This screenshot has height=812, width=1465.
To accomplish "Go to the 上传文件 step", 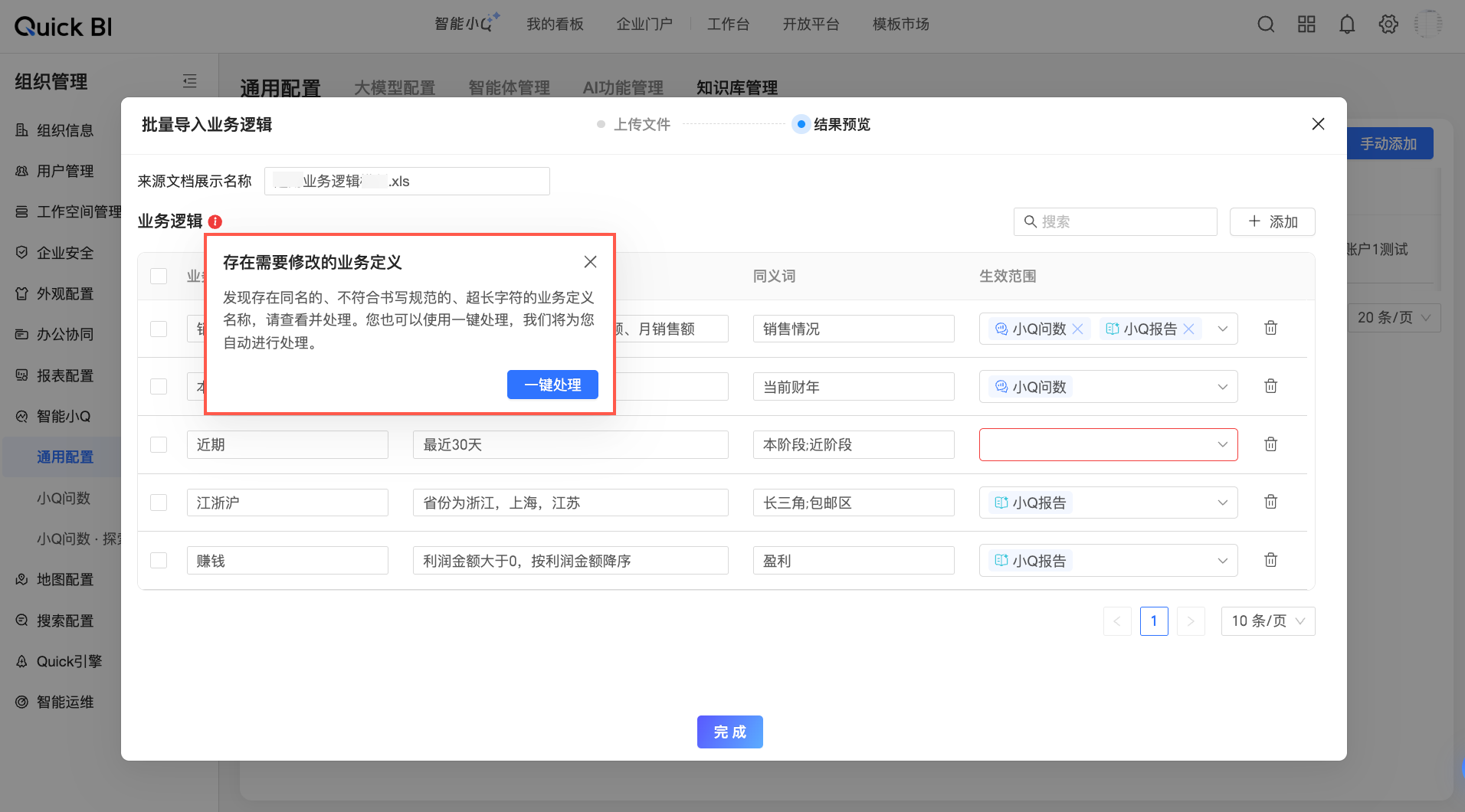I will point(634,124).
